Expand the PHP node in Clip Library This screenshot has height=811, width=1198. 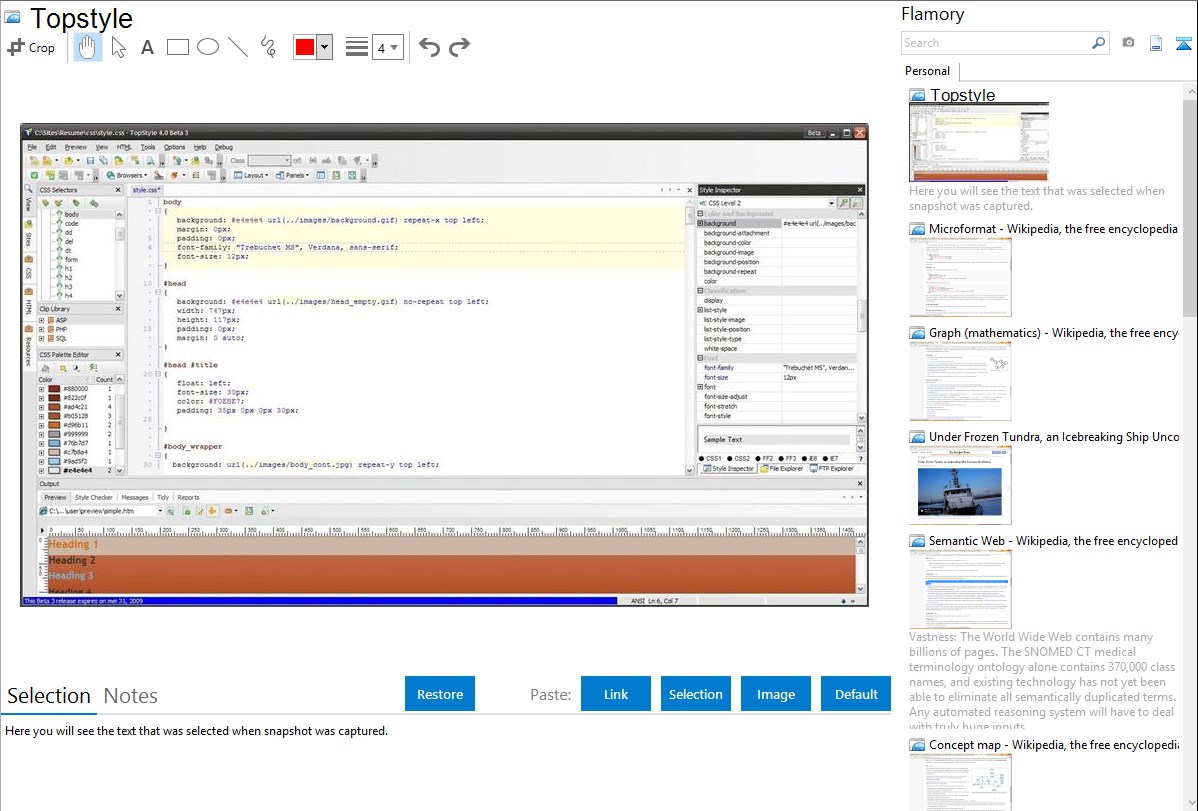(x=42, y=329)
